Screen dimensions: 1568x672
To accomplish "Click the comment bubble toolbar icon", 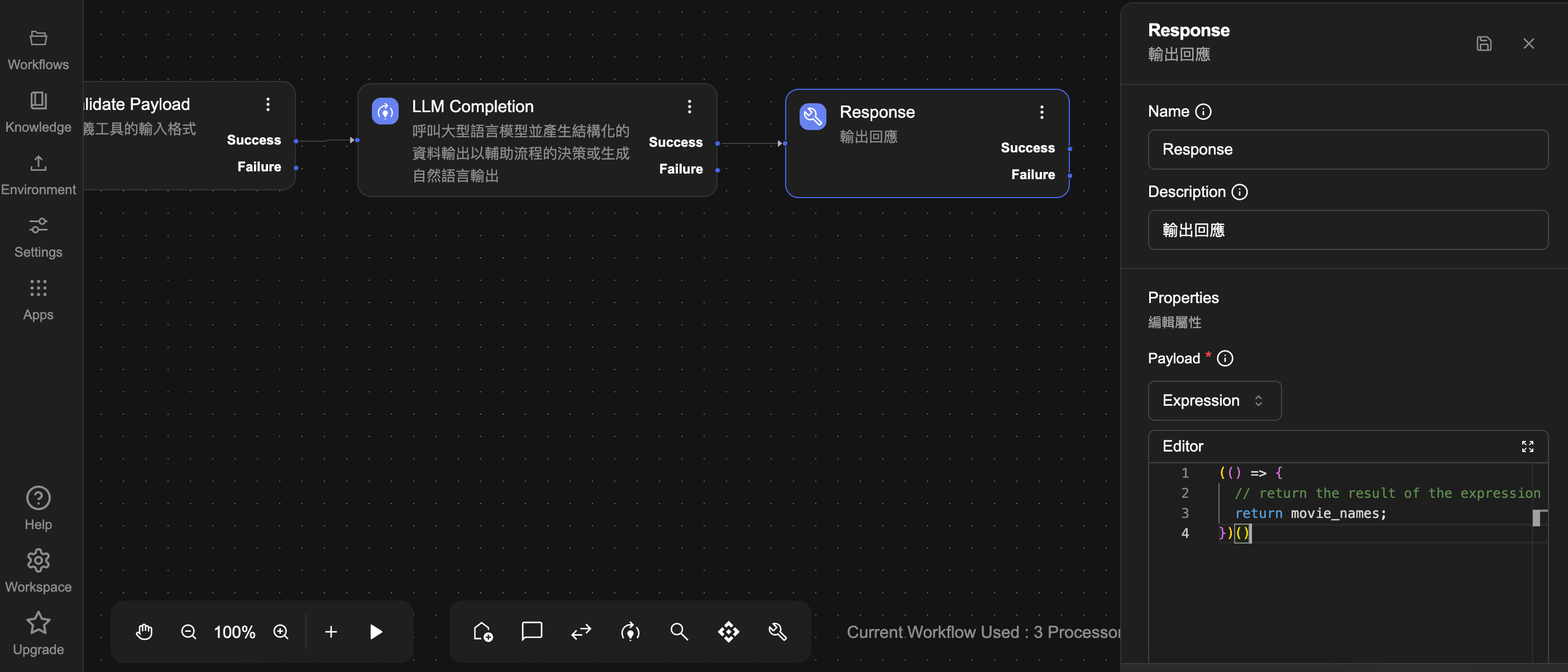I will pos(532,631).
